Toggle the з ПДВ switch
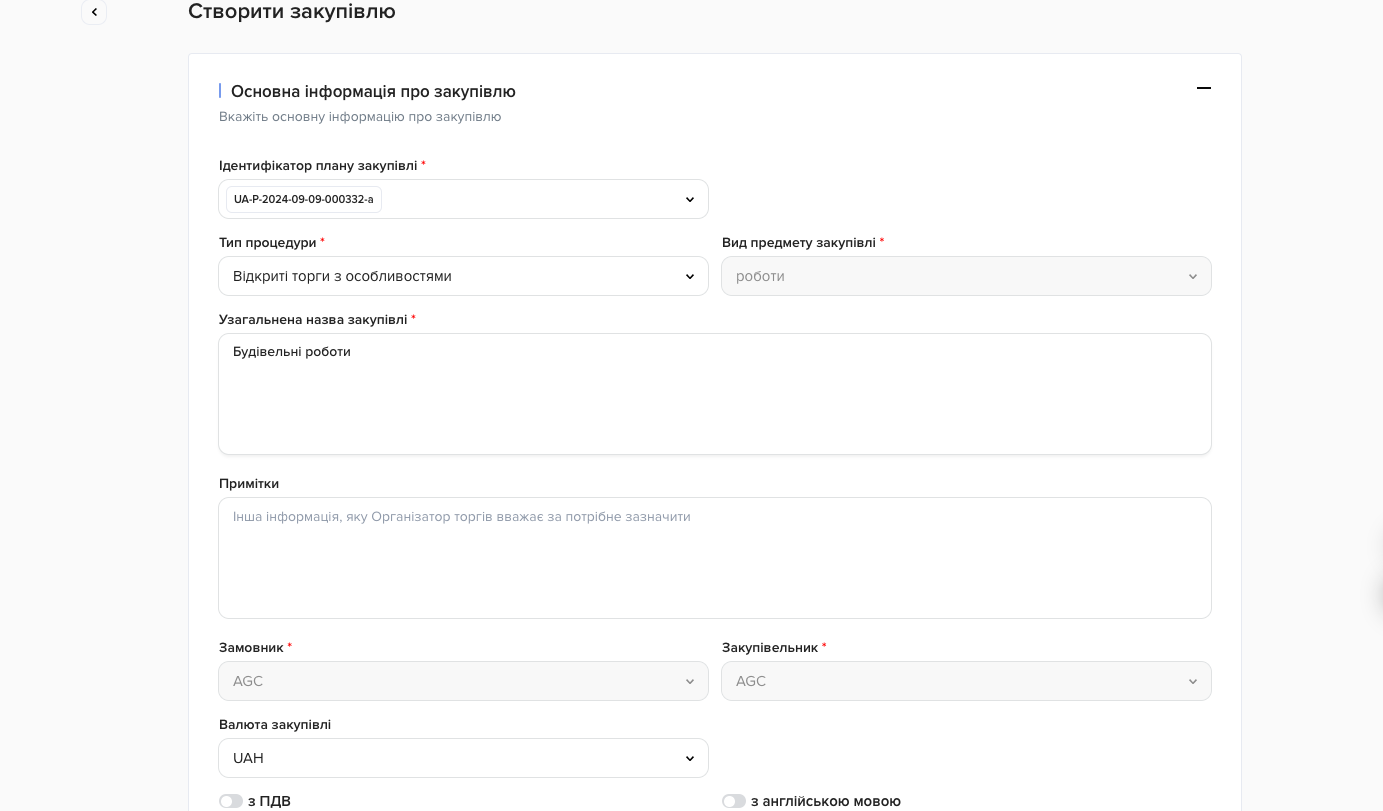Viewport: 1383px width, 811px height. click(x=231, y=801)
